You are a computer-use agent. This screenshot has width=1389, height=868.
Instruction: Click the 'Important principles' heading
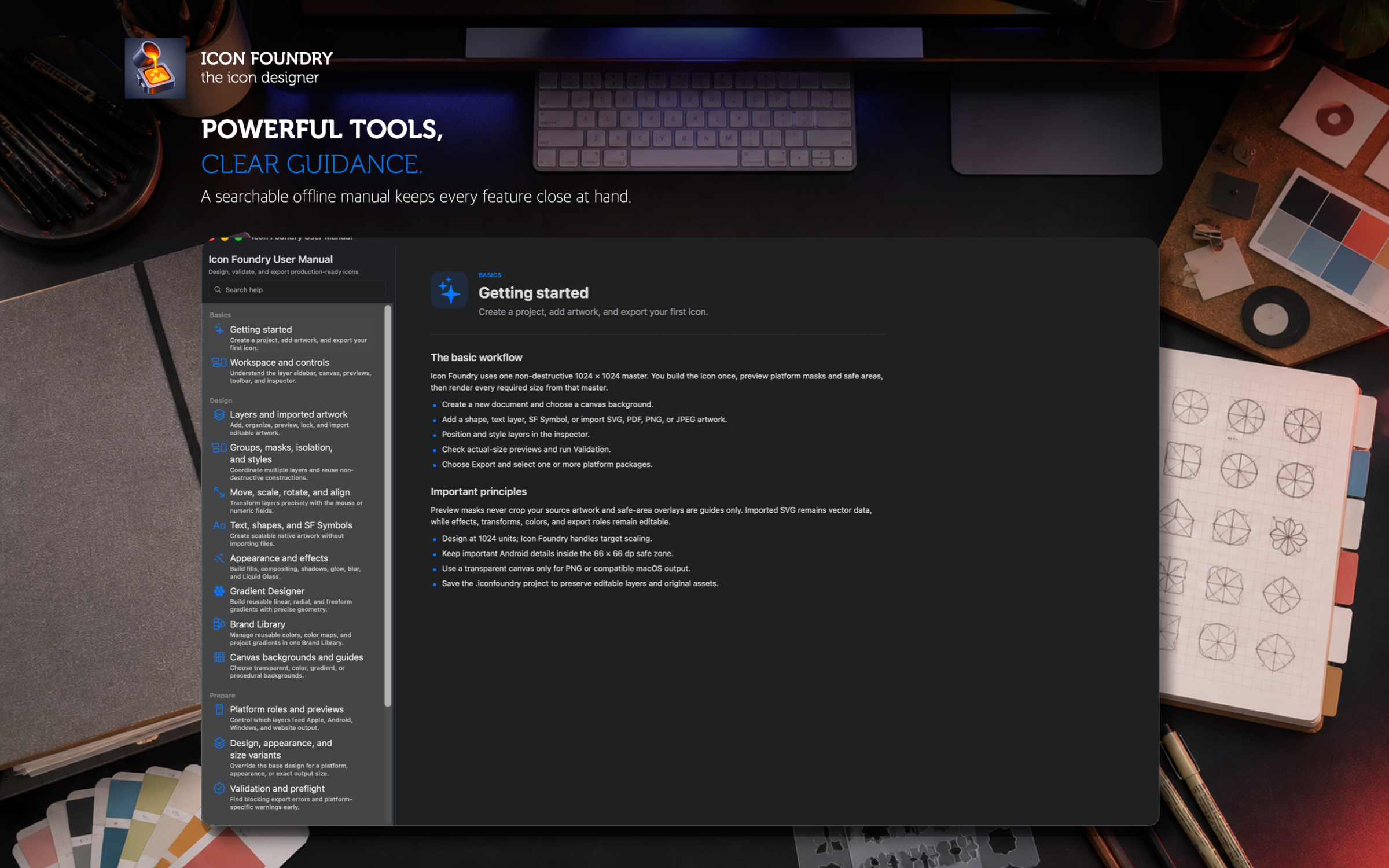[x=479, y=491]
